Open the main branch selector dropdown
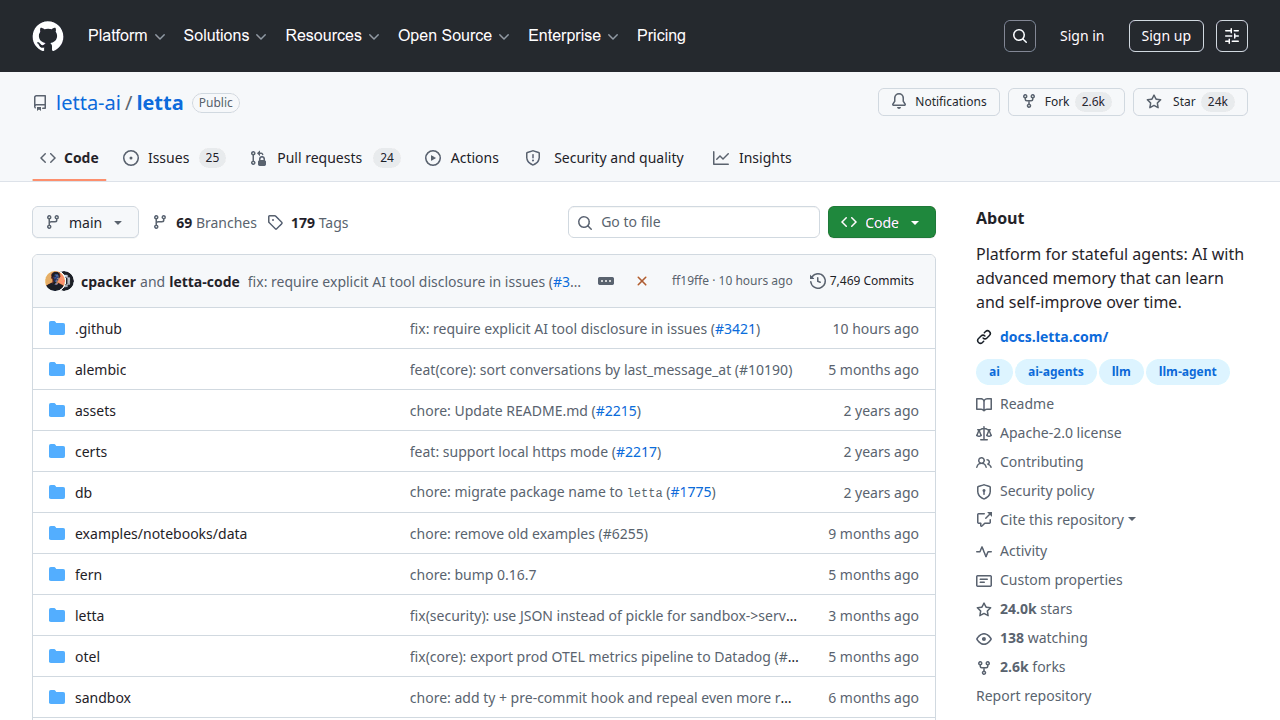 click(85, 222)
